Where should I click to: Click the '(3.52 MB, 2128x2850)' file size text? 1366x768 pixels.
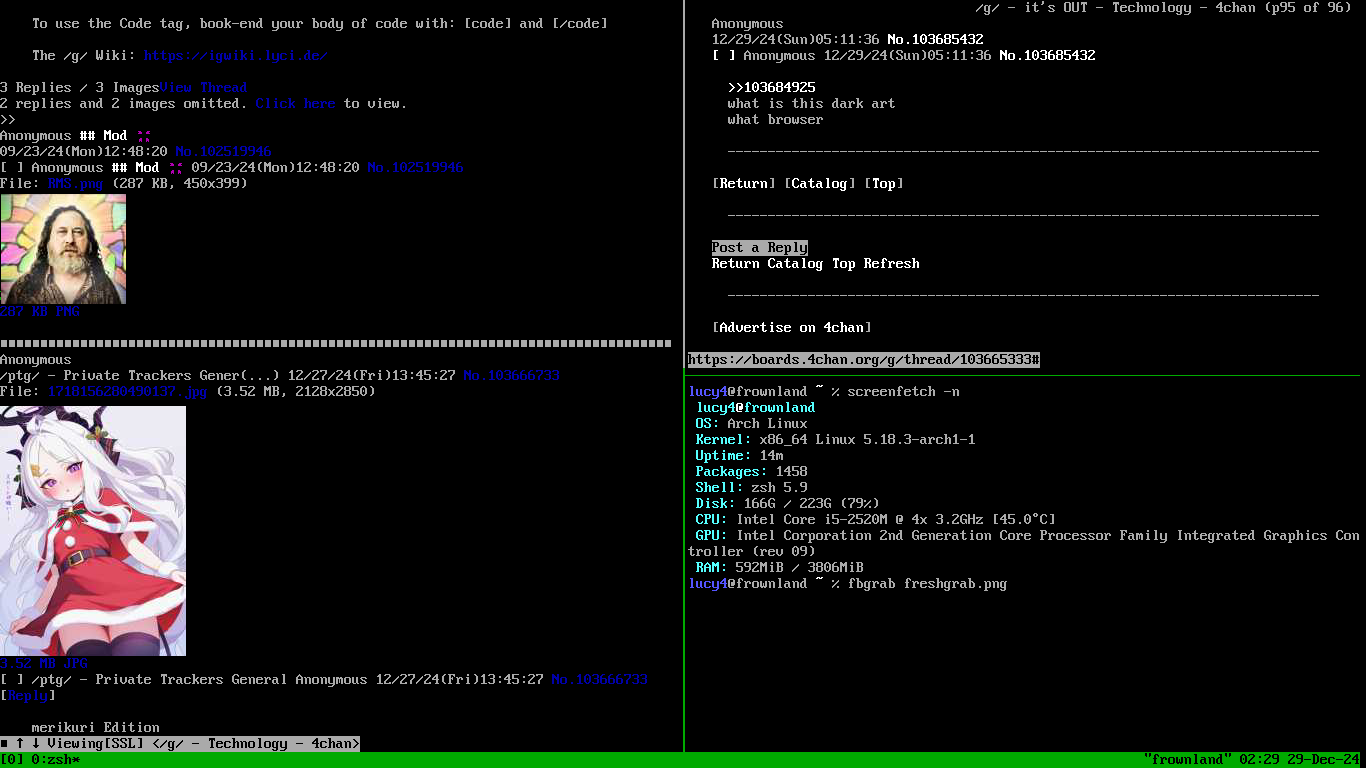(x=295, y=391)
